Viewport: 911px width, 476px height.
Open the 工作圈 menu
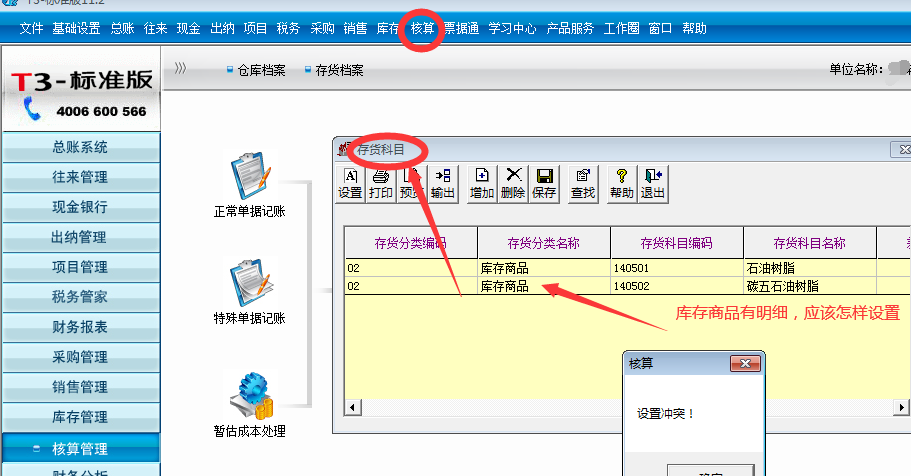(x=621, y=28)
